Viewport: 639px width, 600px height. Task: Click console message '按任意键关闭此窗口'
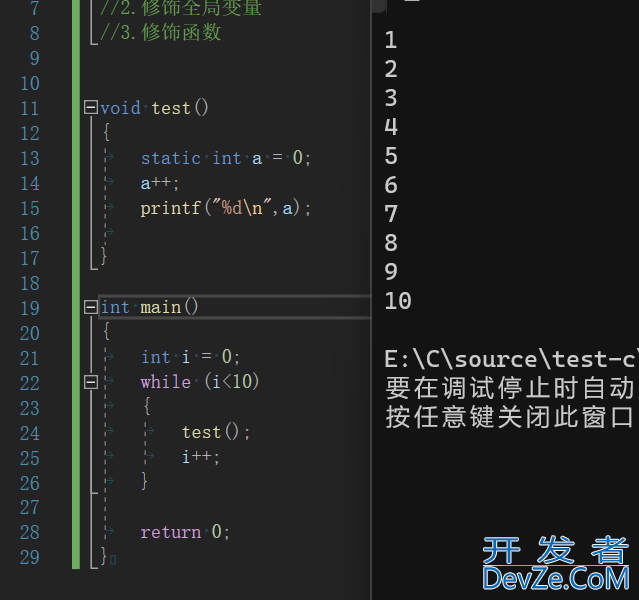(509, 417)
